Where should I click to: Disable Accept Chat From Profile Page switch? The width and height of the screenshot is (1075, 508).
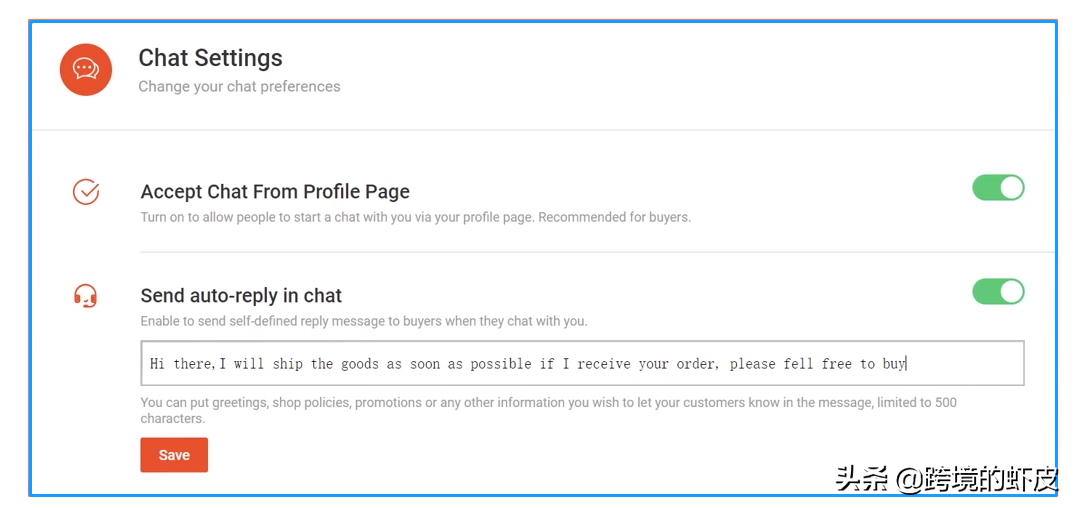(998, 188)
